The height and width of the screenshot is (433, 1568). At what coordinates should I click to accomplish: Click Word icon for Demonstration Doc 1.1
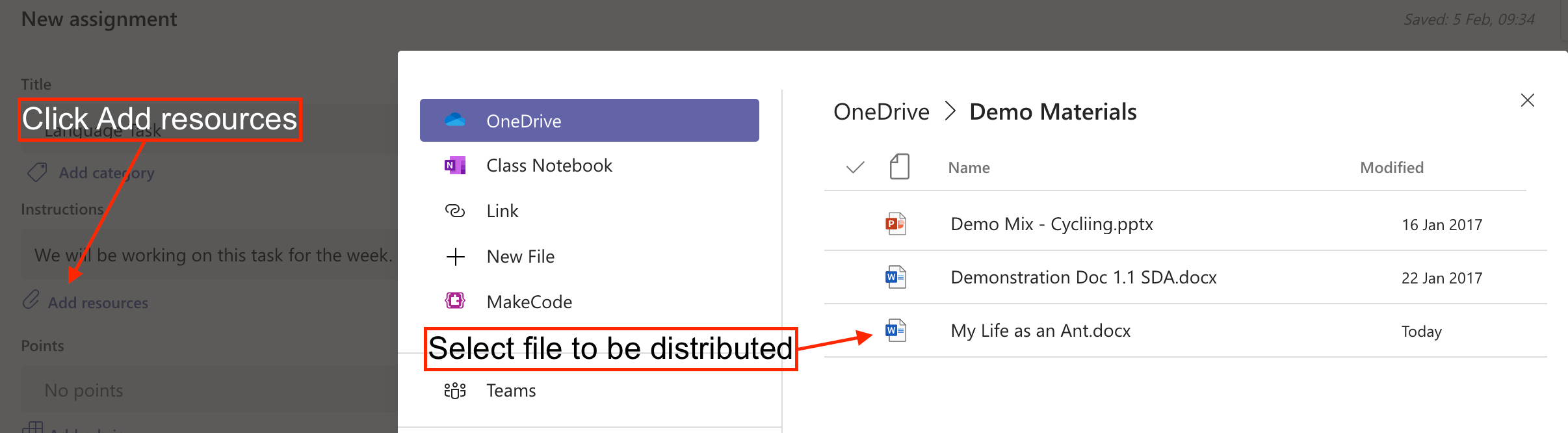point(896,277)
